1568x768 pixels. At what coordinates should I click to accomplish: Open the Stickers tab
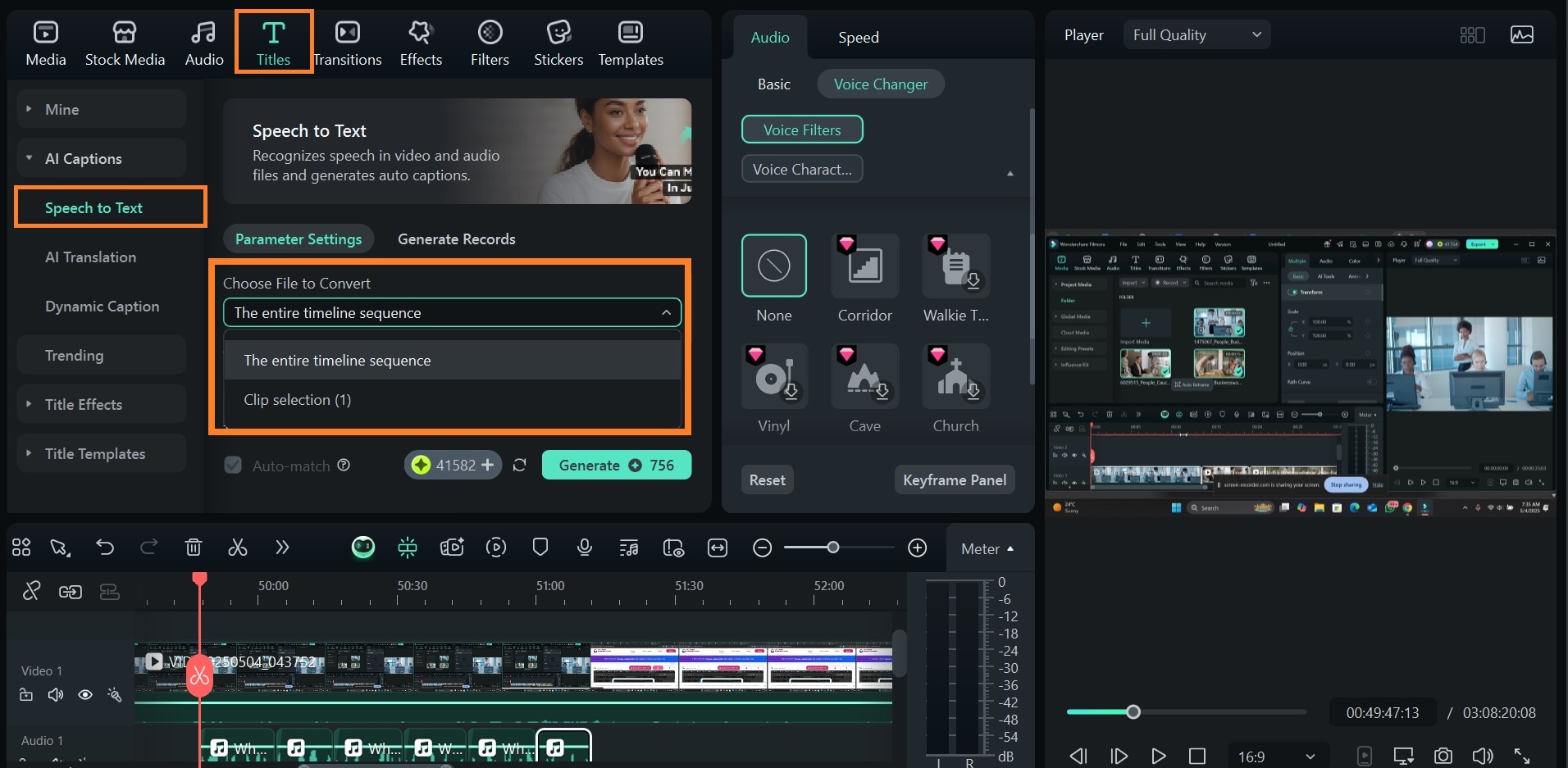[558, 43]
